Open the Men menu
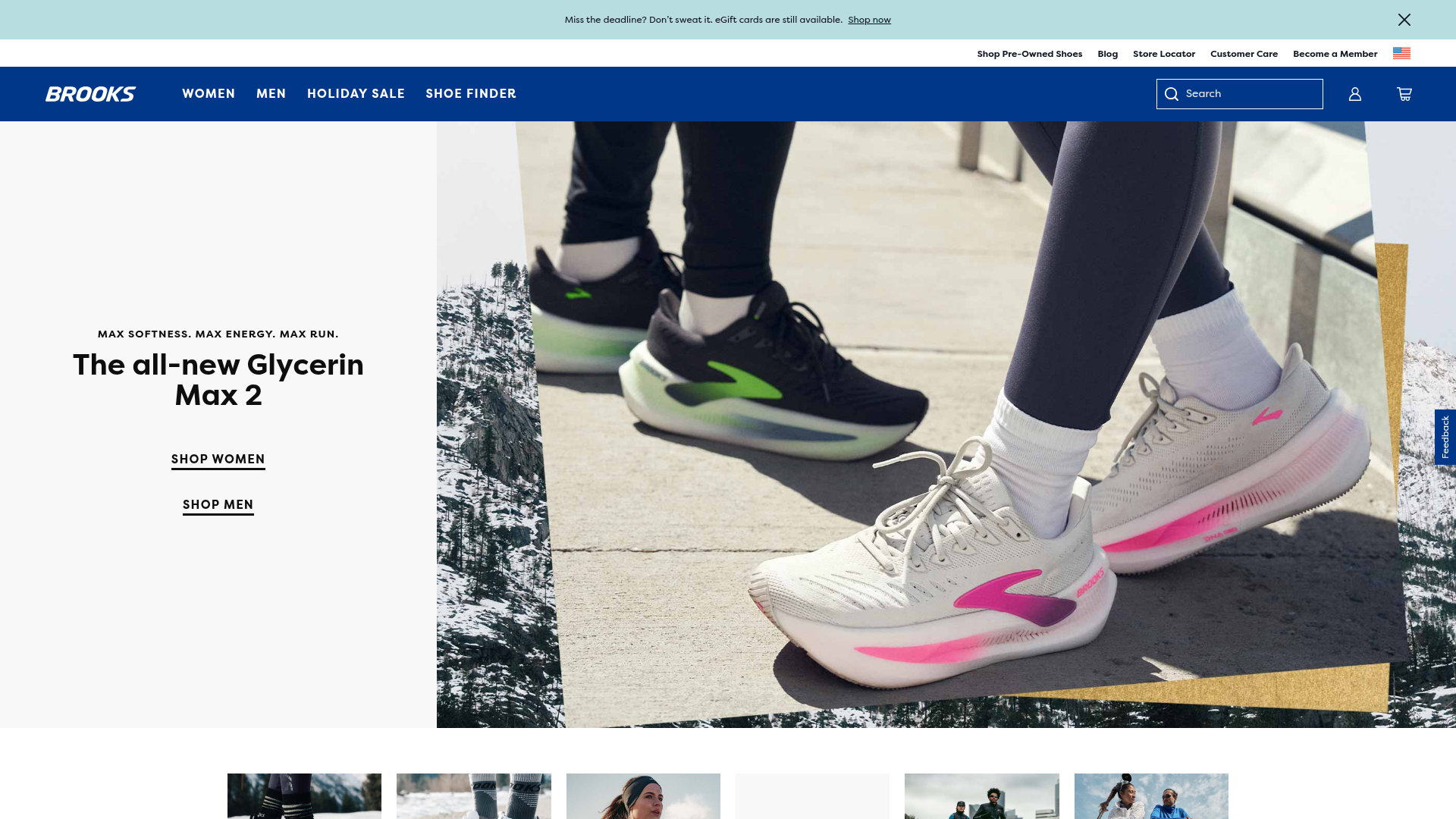Image resolution: width=1456 pixels, height=819 pixels. pos(271,94)
